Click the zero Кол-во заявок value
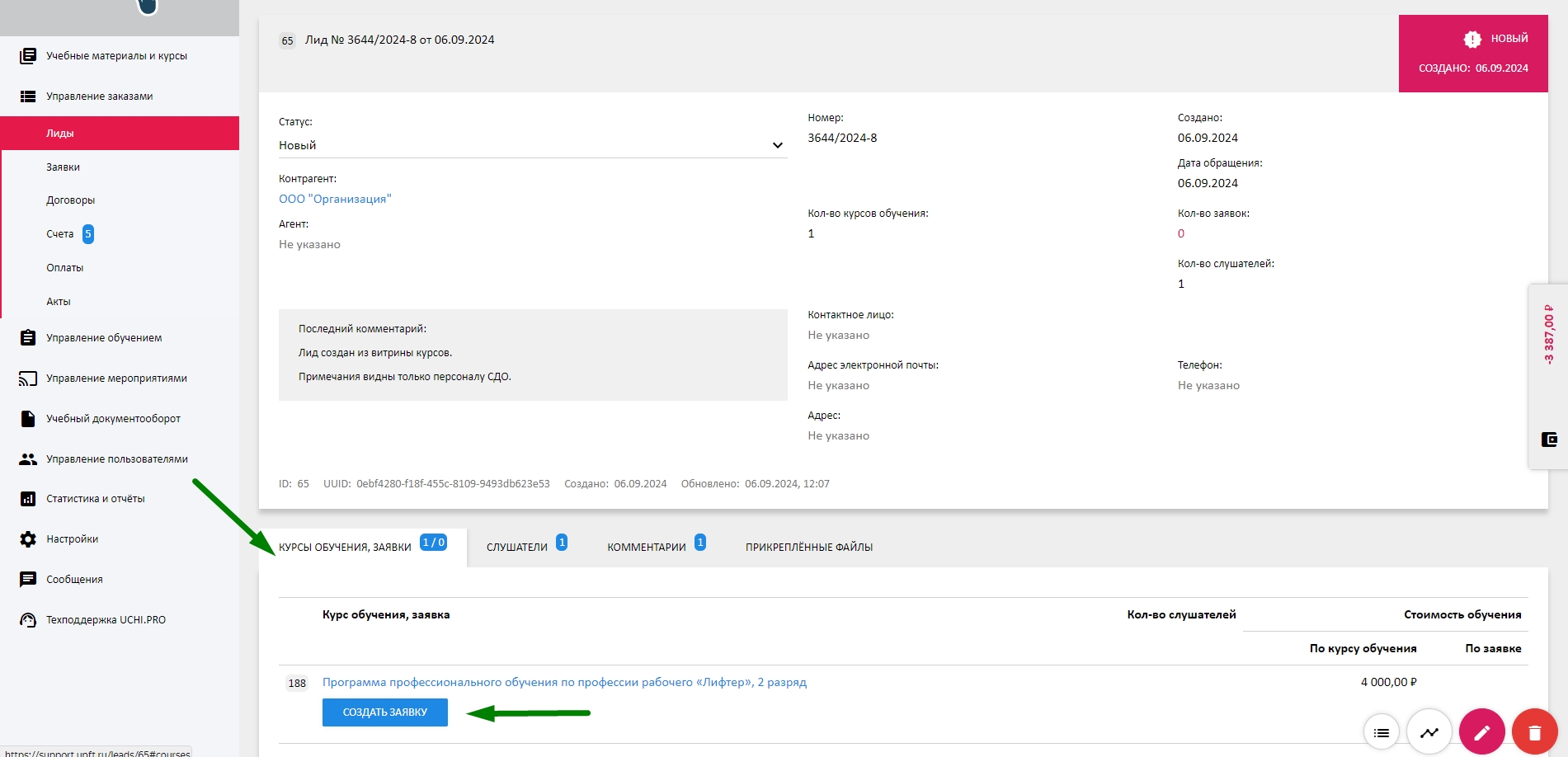 coord(1181,234)
